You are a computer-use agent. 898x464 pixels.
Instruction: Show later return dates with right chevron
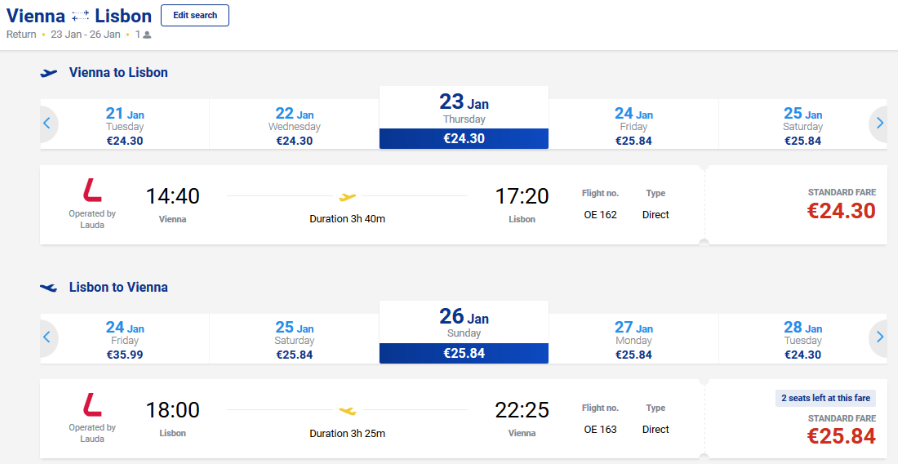pyautogui.click(x=880, y=337)
